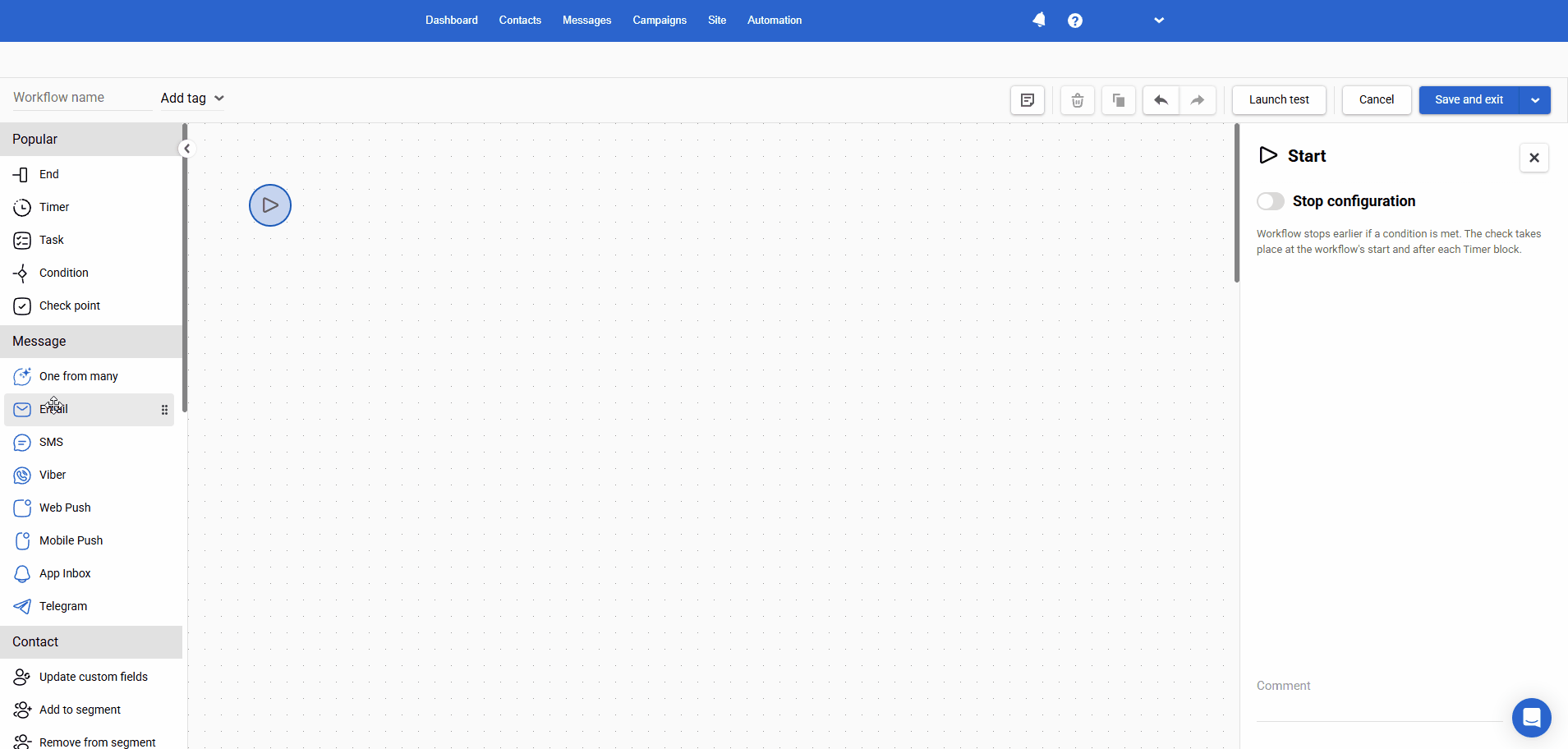
Task: Select the Telegram block
Action: tap(89, 606)
